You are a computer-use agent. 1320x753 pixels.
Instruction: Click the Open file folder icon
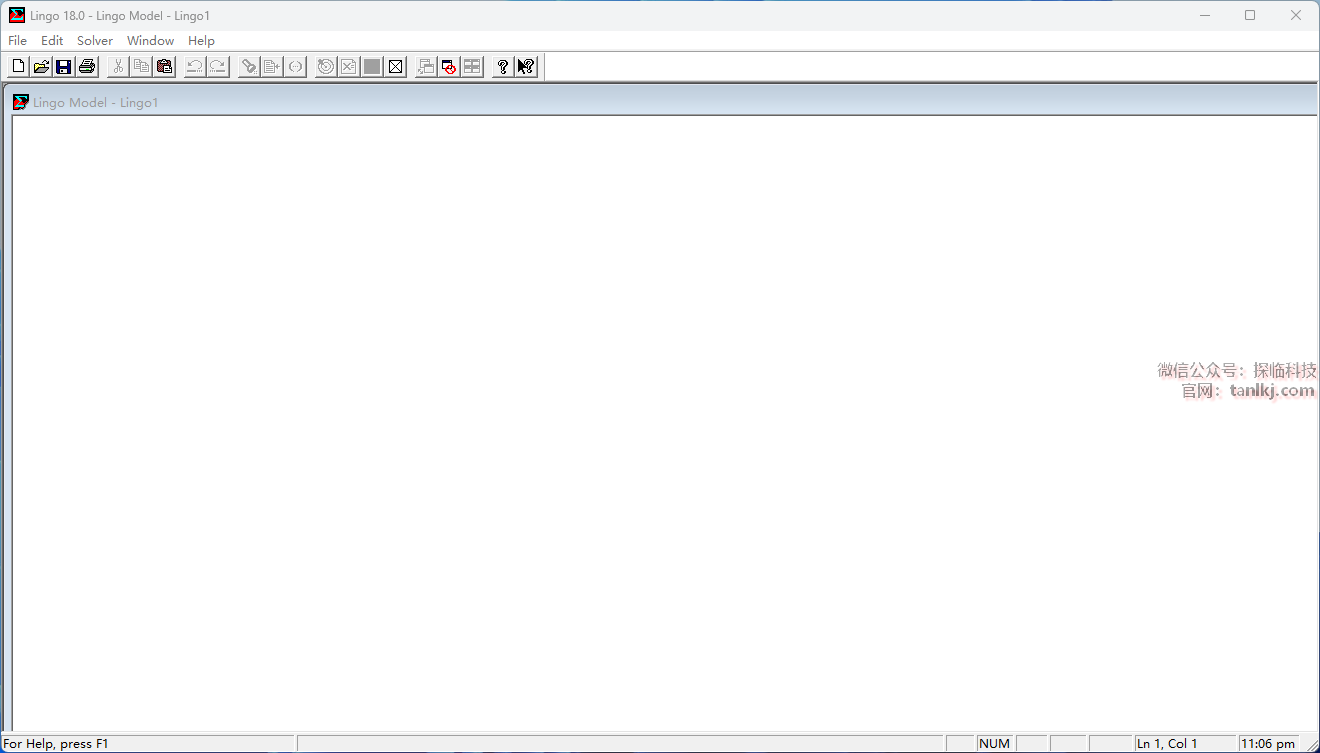tap(41, 67)
